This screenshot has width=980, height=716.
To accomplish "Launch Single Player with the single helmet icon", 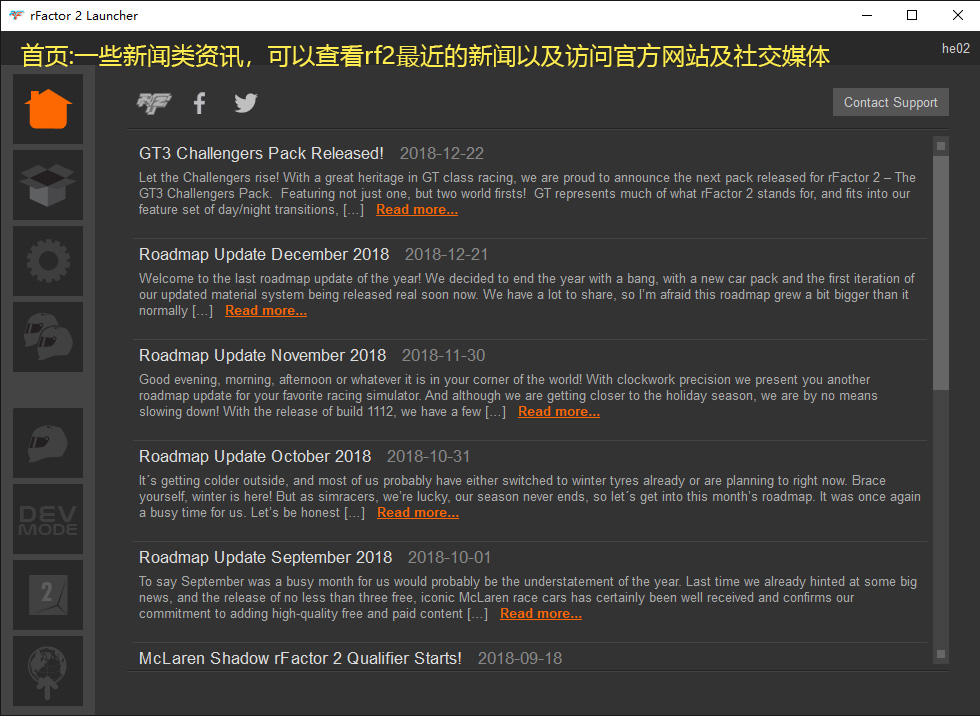I will click(x=48, y=443).
